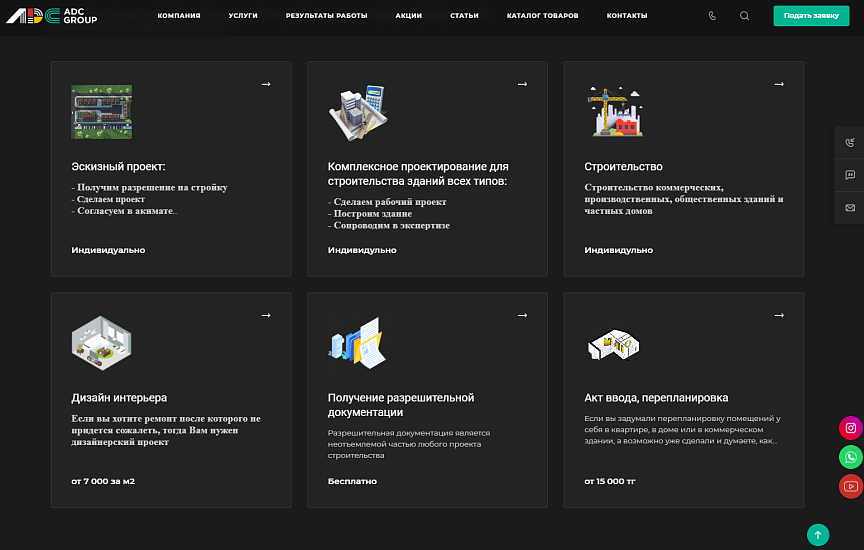The image size is (864, 550).
Task: Open WhatsApp chat via green icon
Action: point(851,457)
